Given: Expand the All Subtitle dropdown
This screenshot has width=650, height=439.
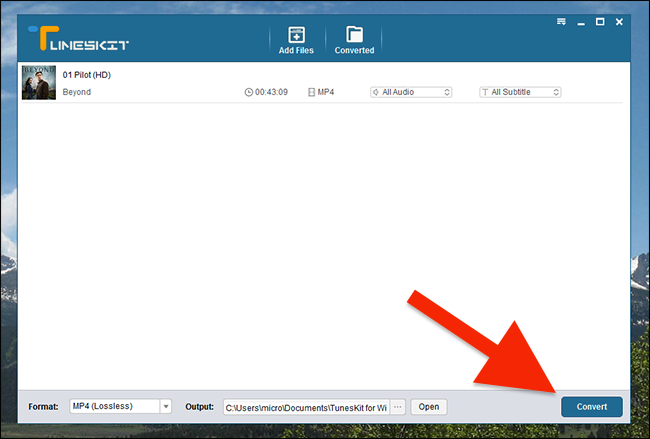Looking at the screenshot, I should point(520,92).
